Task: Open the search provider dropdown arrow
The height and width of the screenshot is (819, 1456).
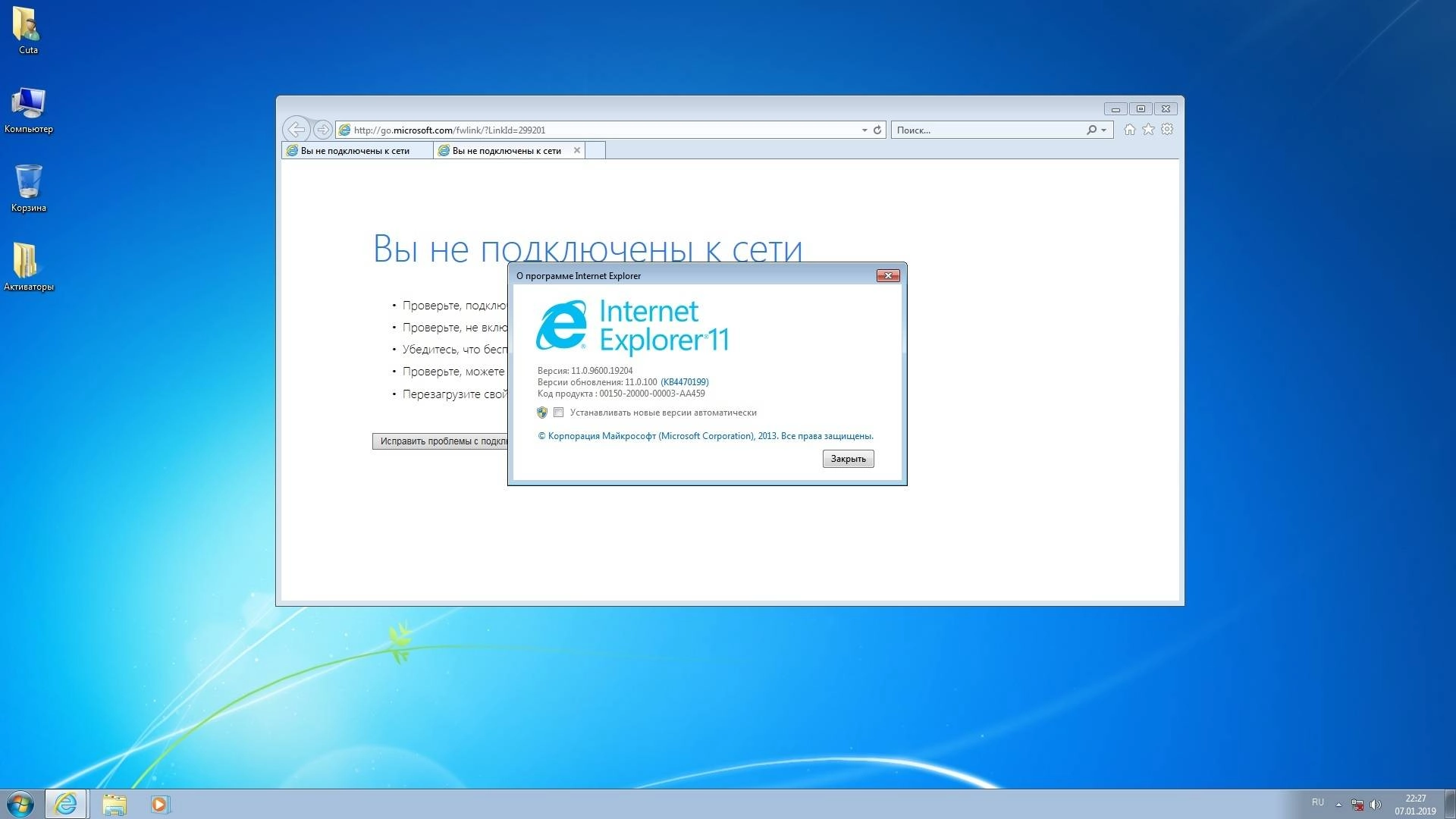Action: point(1104,130)
